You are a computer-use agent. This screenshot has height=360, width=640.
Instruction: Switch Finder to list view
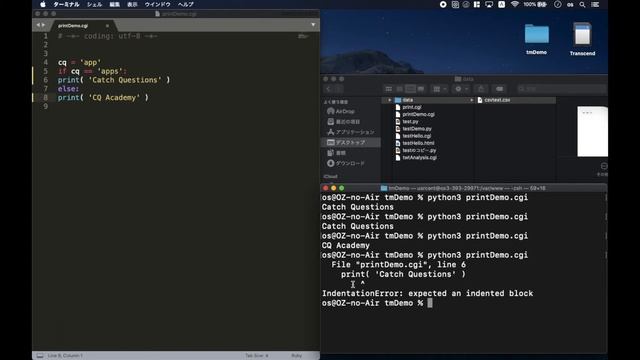click(400, 89)
